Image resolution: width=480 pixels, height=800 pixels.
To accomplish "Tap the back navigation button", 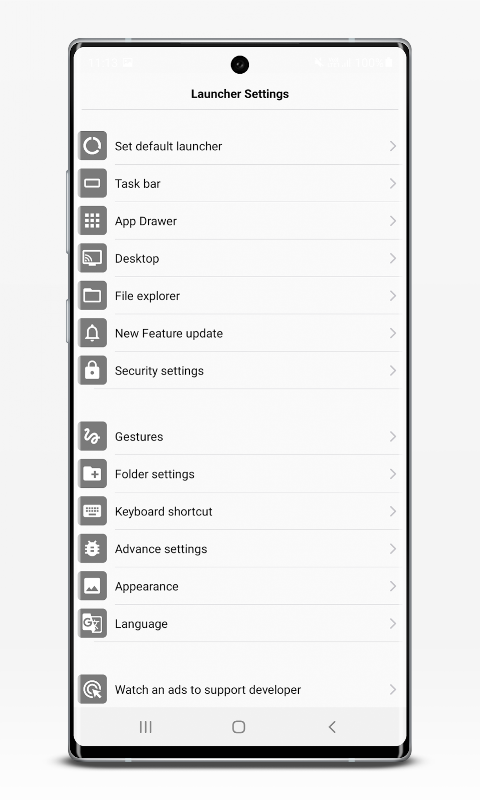I will (332, 727).
